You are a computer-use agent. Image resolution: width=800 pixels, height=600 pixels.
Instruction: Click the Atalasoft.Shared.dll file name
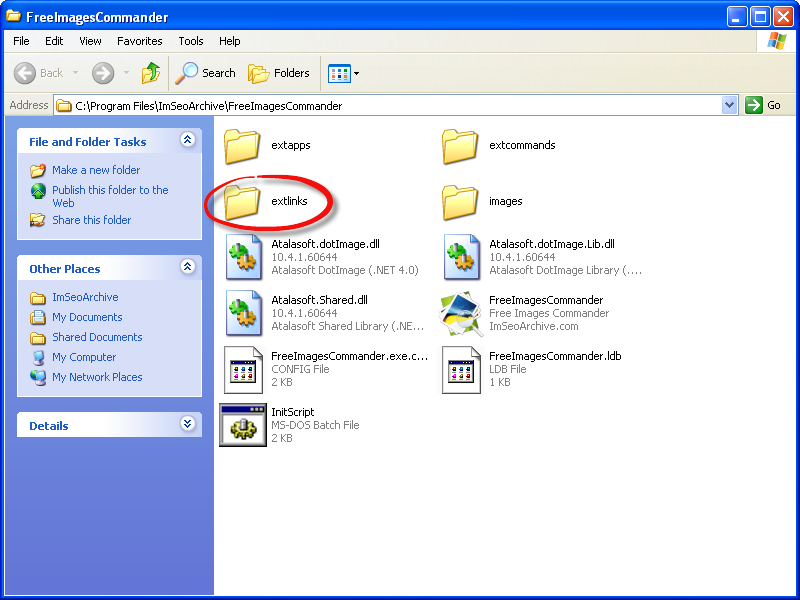[x=319, y=299]
